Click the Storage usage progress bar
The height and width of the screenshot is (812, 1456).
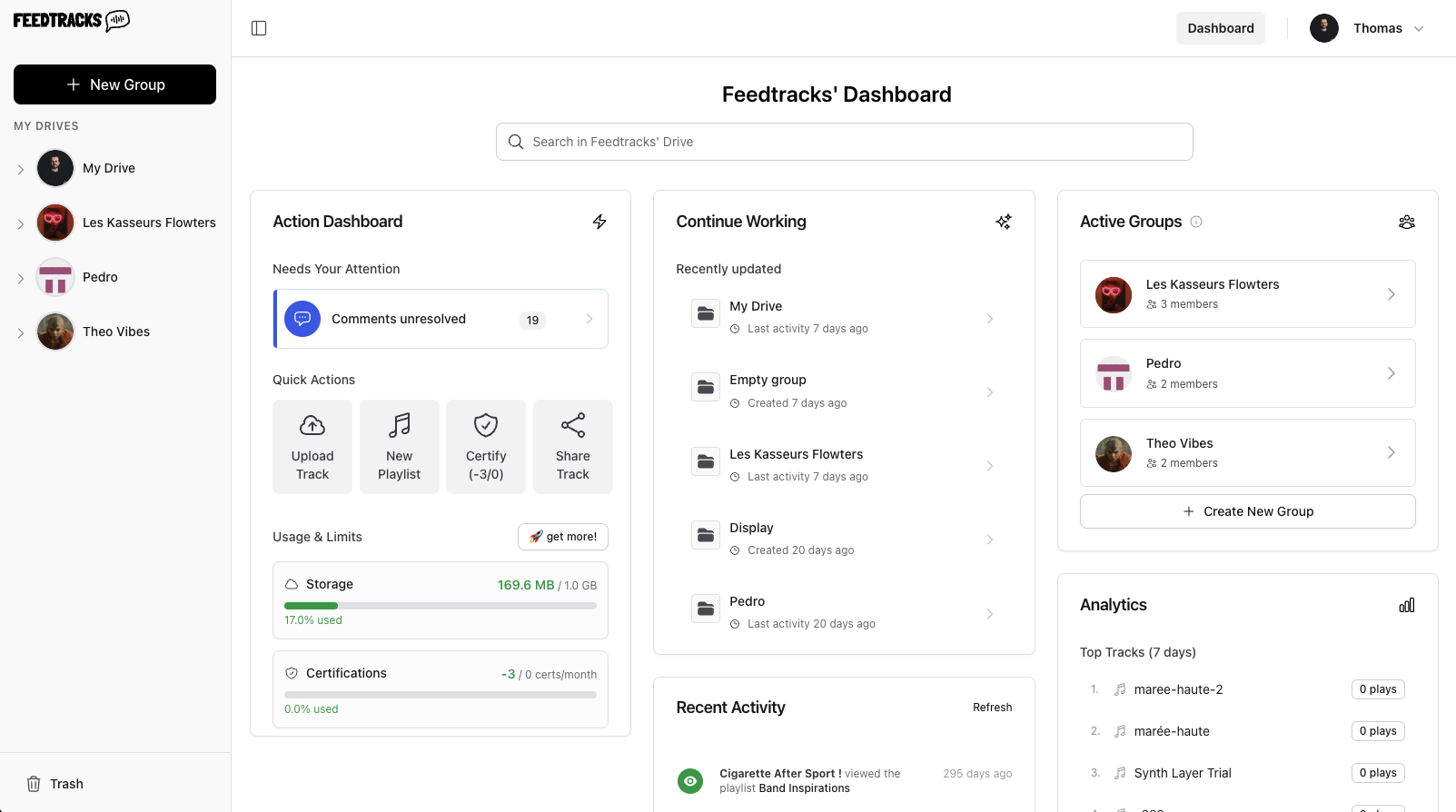tap(441, 606)
